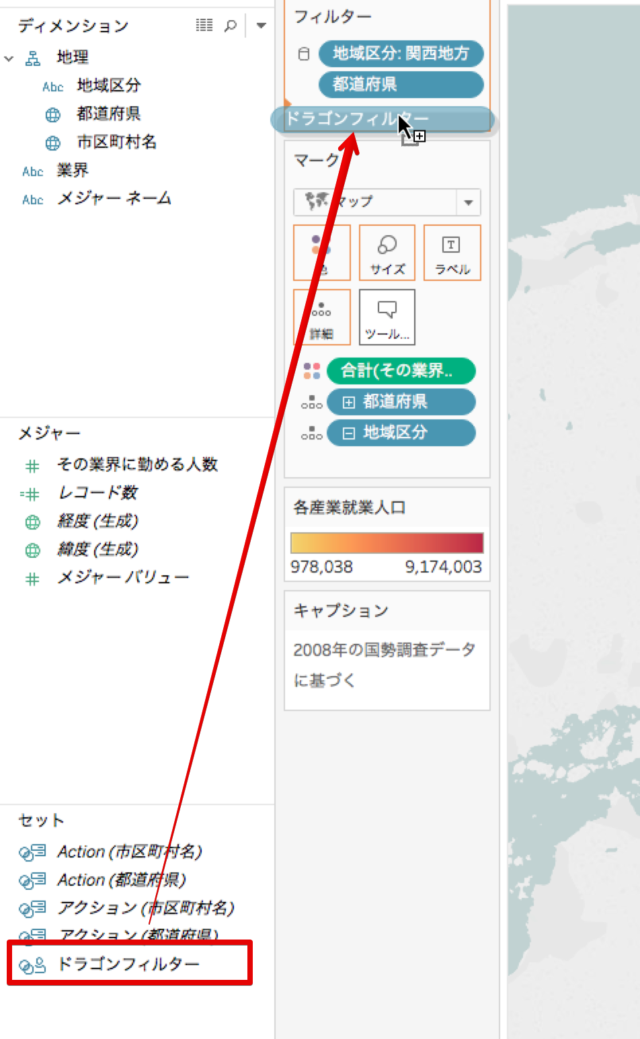Select the レコード数 measure
The image size is (640, 1039).
[97, 492]
